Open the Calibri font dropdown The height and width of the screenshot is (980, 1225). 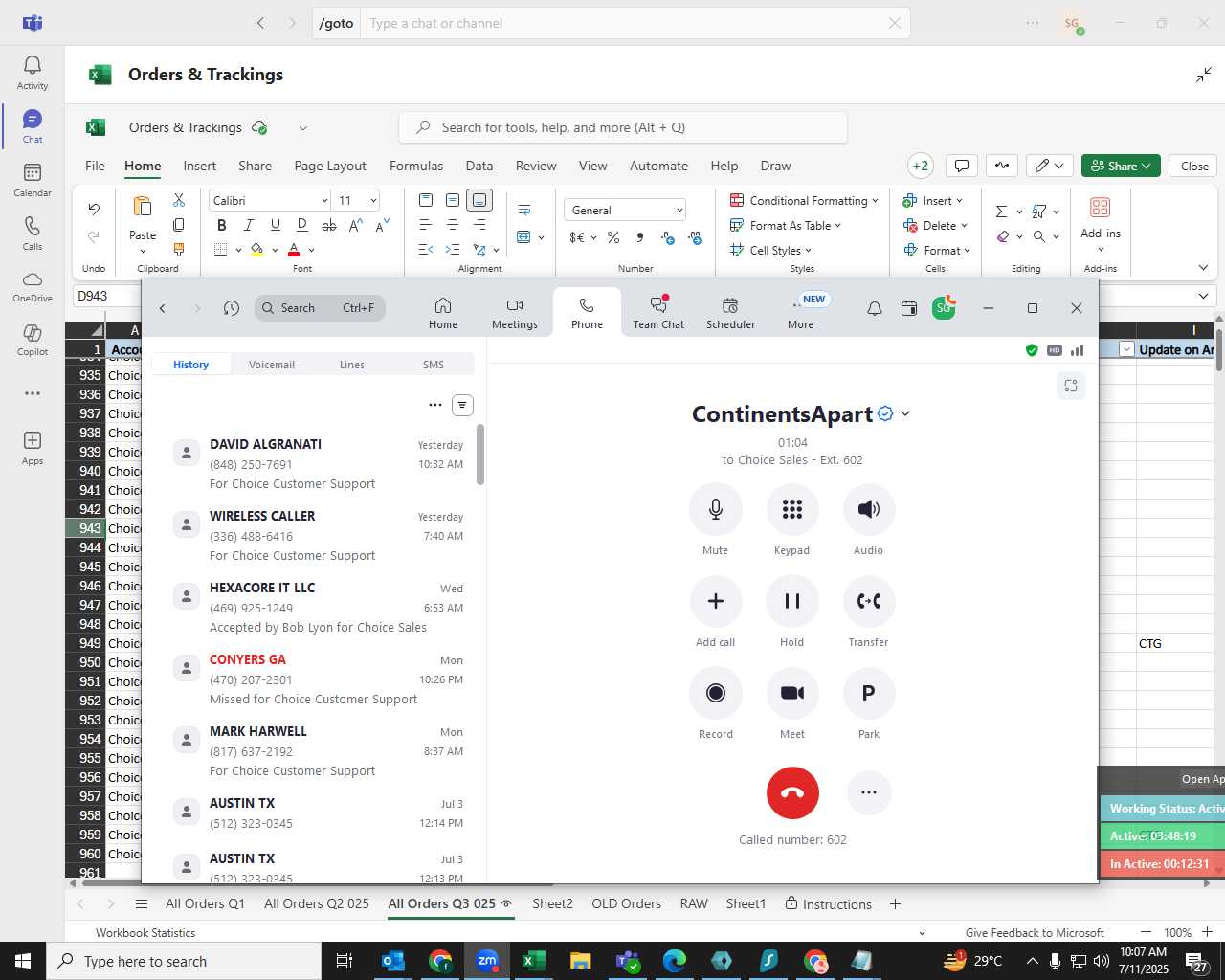point(324,200)
